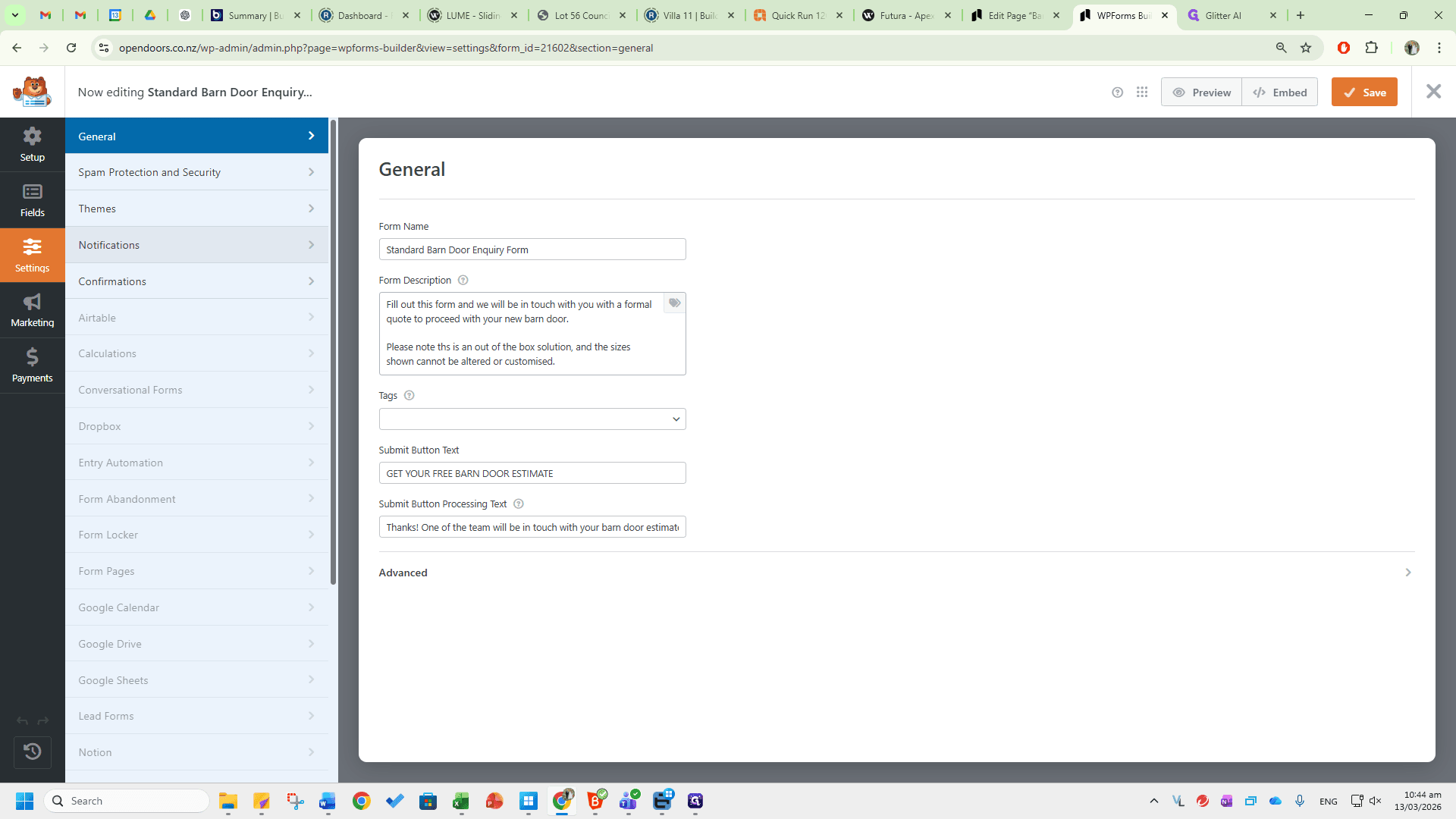Click the Preview button
Viewport: 1456px width, 819px height.
coord(1201,93)
